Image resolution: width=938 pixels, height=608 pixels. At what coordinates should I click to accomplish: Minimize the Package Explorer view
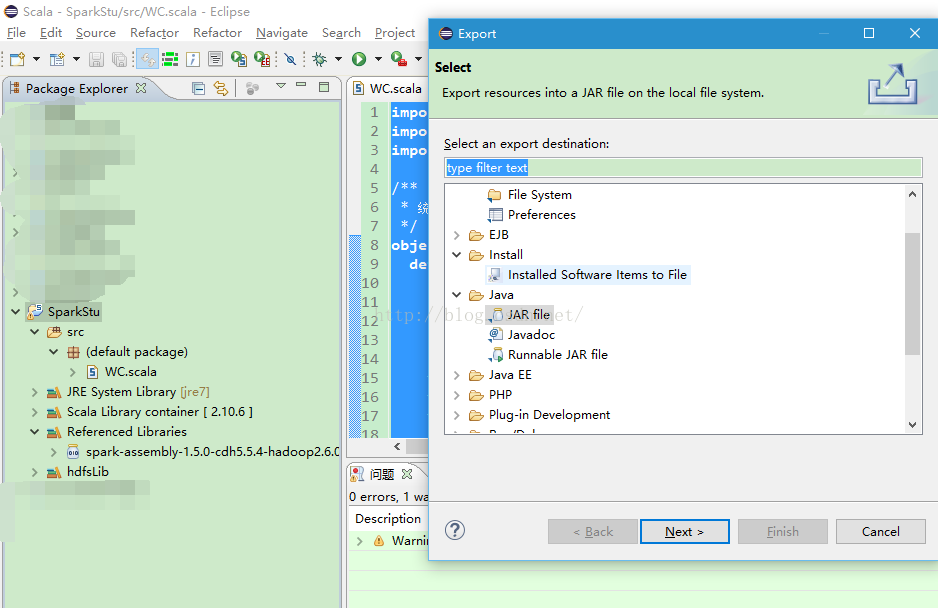301,86
